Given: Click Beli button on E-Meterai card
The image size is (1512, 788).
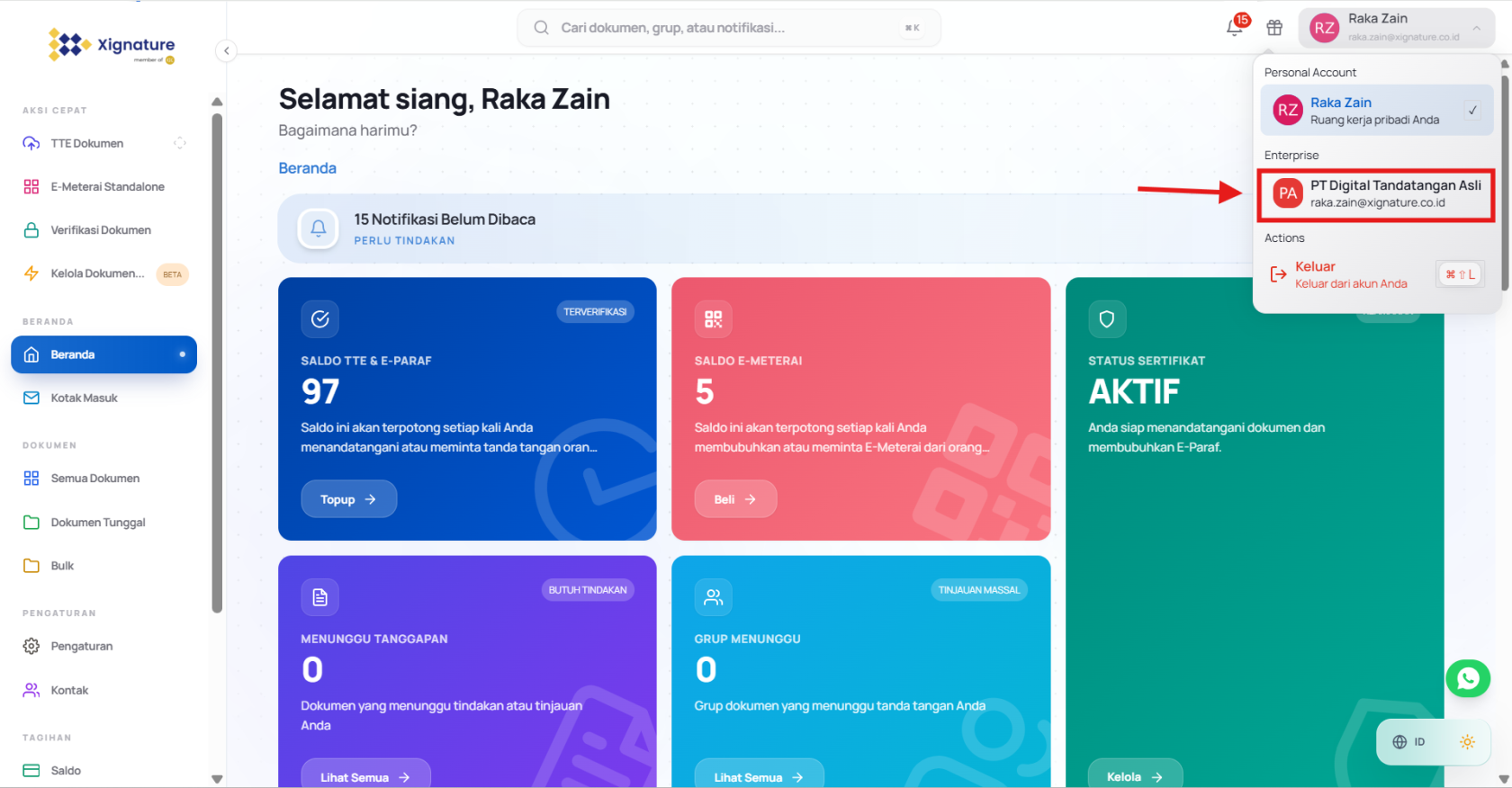Looking at the screenshot, I should pos(735,499).
